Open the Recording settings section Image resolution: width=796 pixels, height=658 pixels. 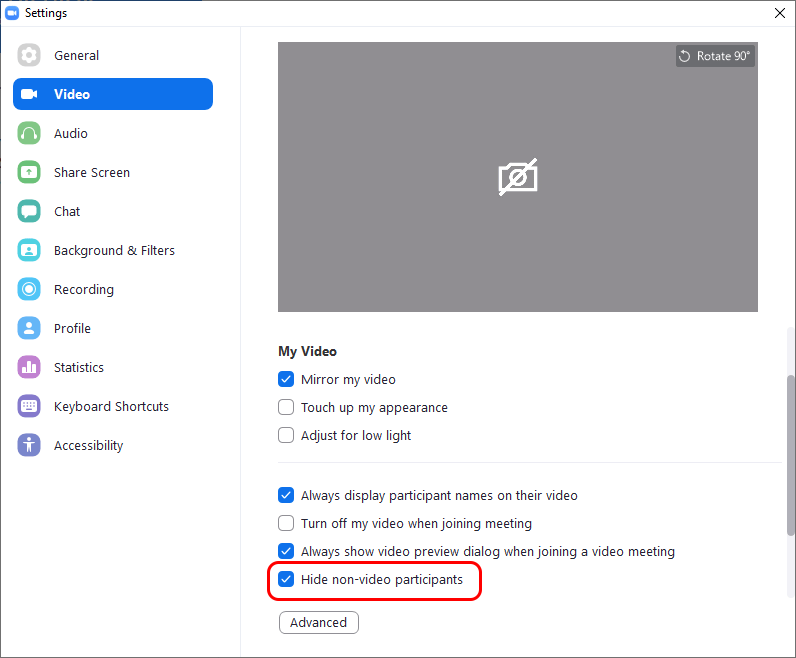coord(113,289)
